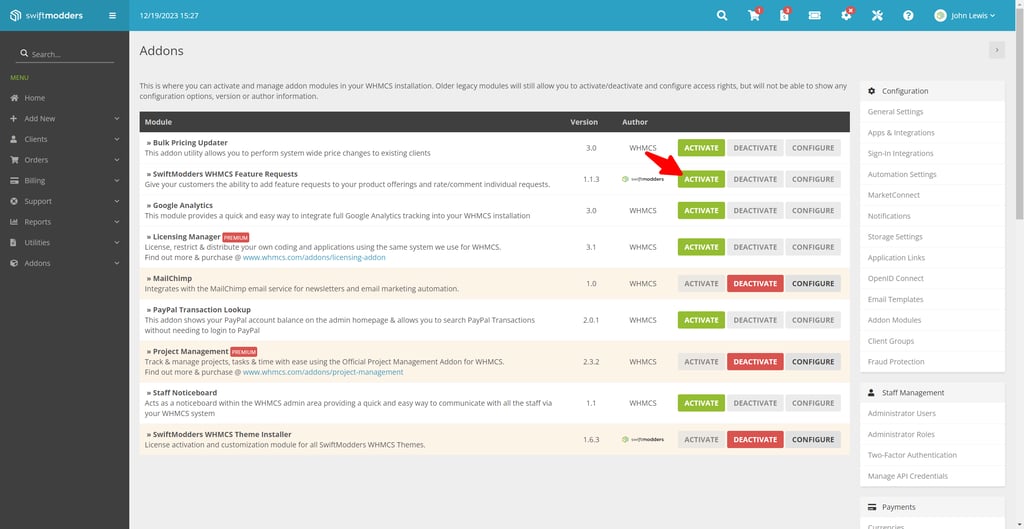
Task: Click the sidebar Search input field
Action: pyautogui.click(x=70, y=54)
